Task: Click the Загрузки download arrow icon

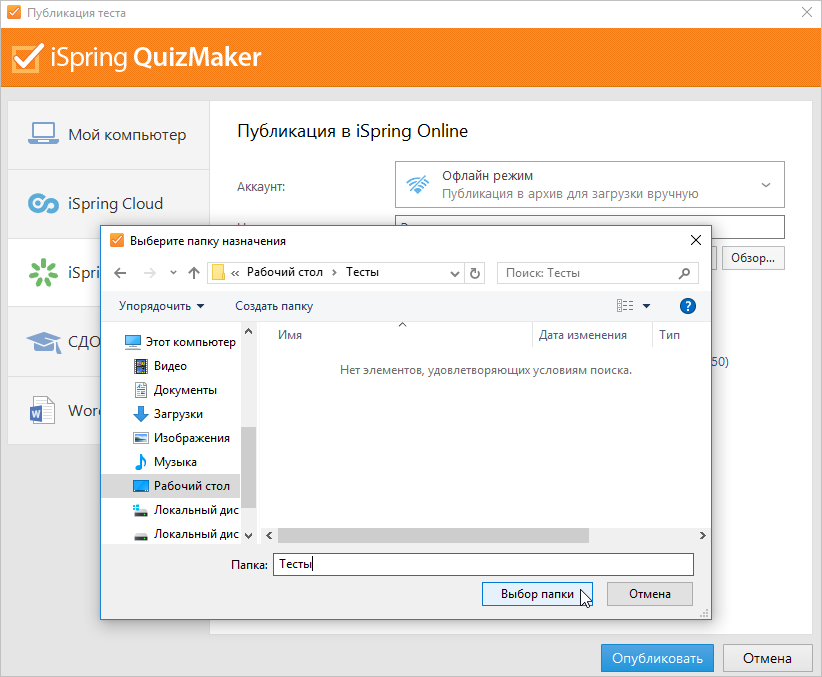Action: (x=140, y=414)
